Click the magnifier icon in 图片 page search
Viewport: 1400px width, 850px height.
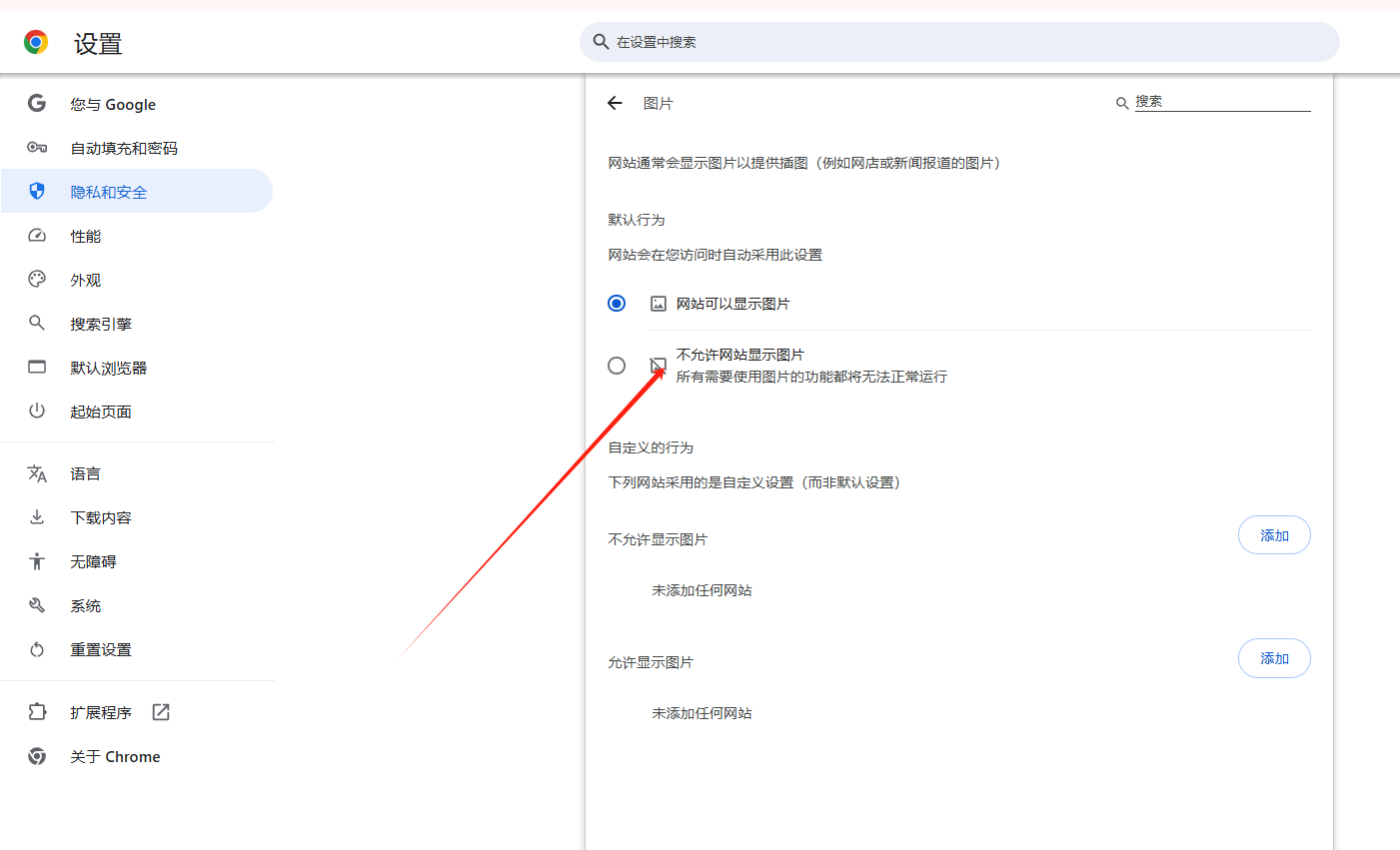pos(1122,103)
